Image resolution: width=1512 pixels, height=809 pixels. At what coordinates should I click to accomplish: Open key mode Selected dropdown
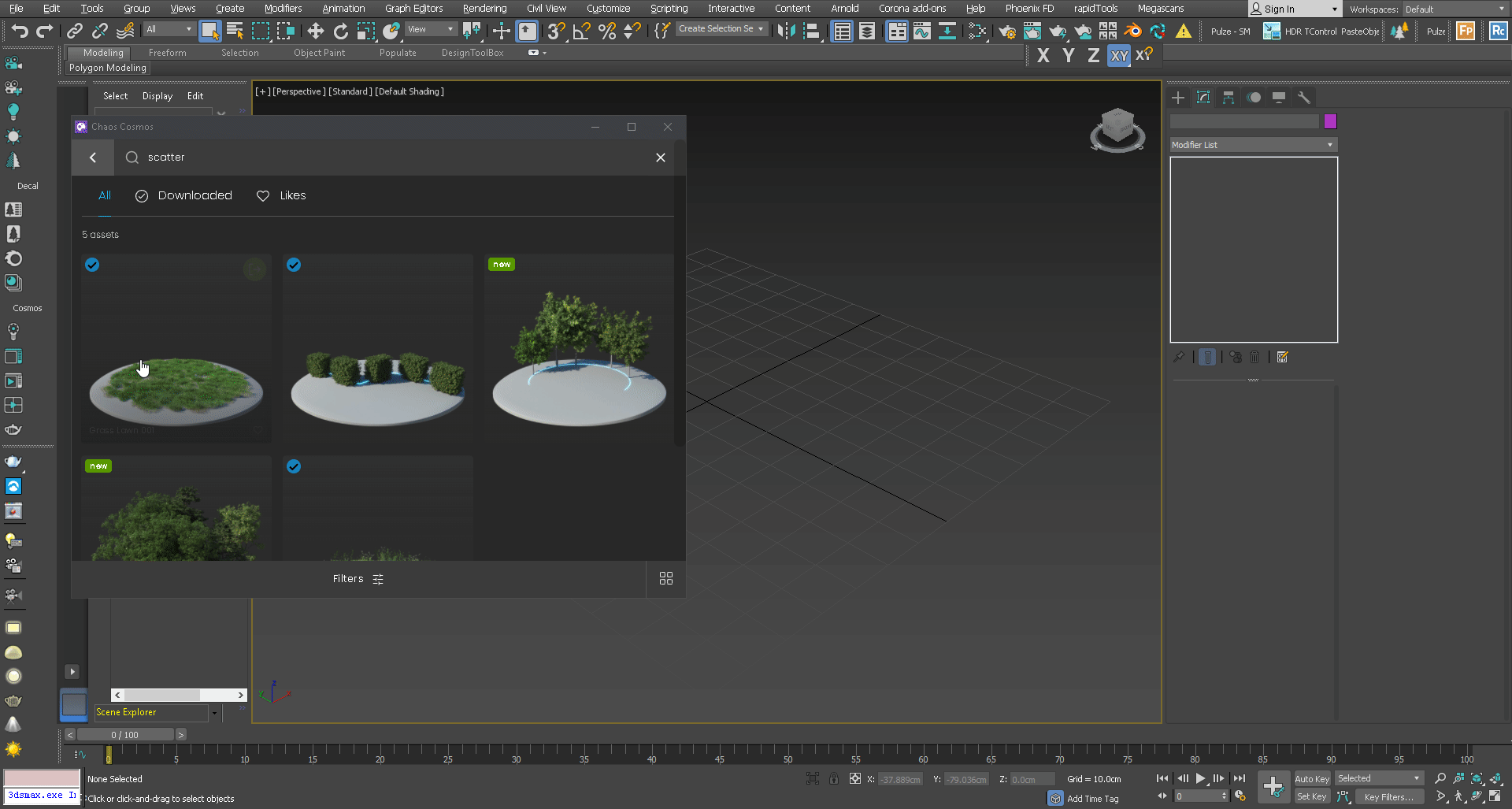1379,778
